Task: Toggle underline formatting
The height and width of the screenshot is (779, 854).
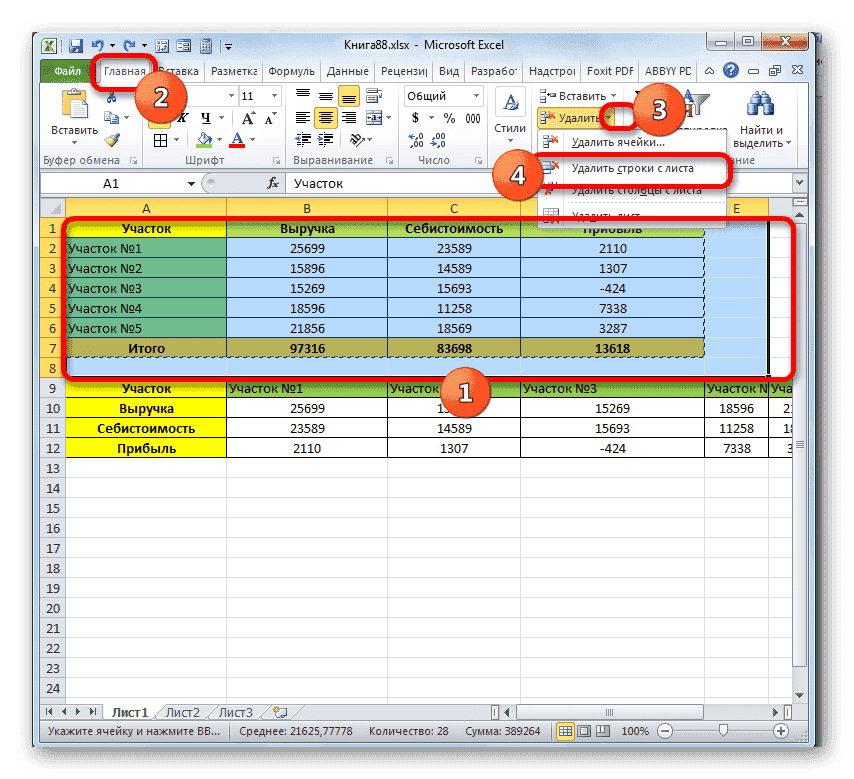Action: [x=205, y=117]
